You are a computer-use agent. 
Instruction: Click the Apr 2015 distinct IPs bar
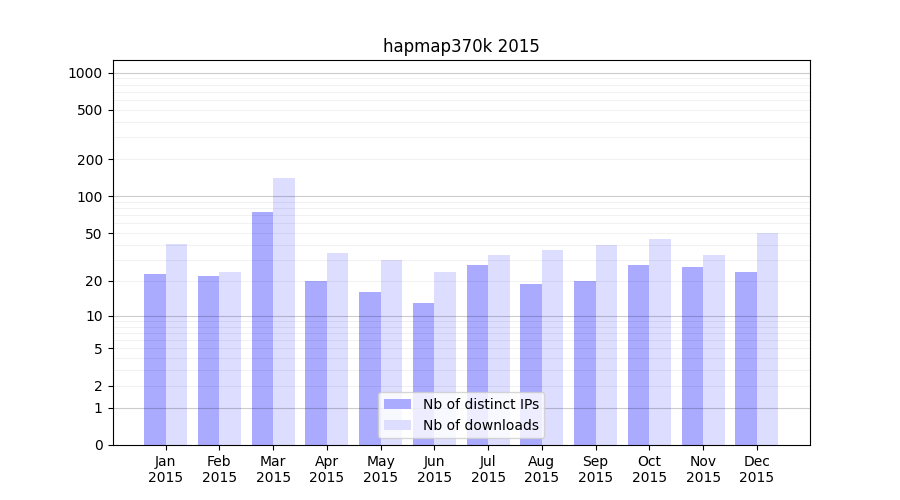316,363
